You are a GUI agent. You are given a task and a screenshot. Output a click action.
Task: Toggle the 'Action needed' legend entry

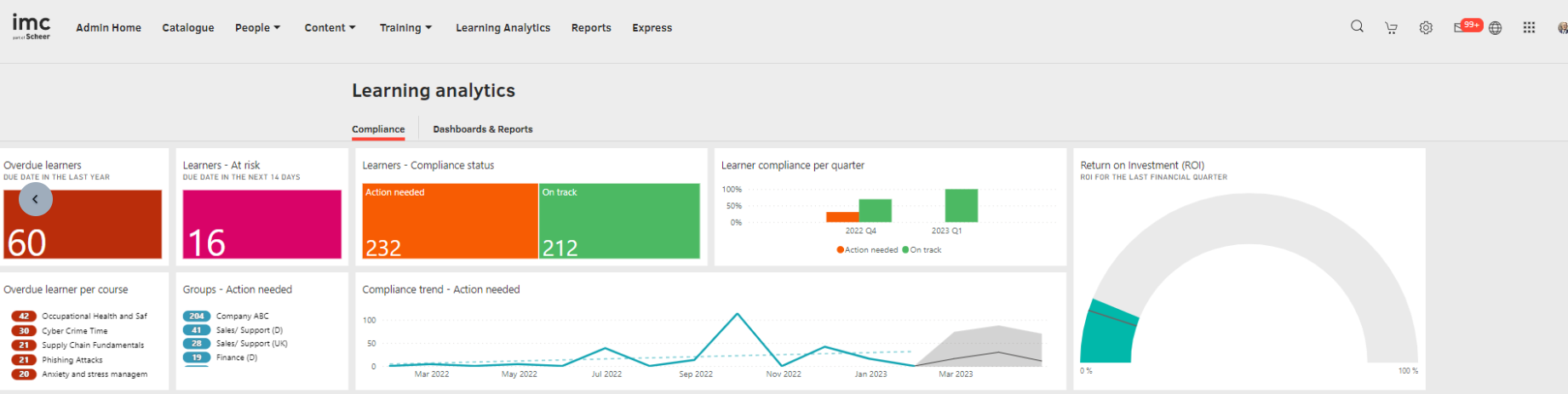(x=867, y=250)
